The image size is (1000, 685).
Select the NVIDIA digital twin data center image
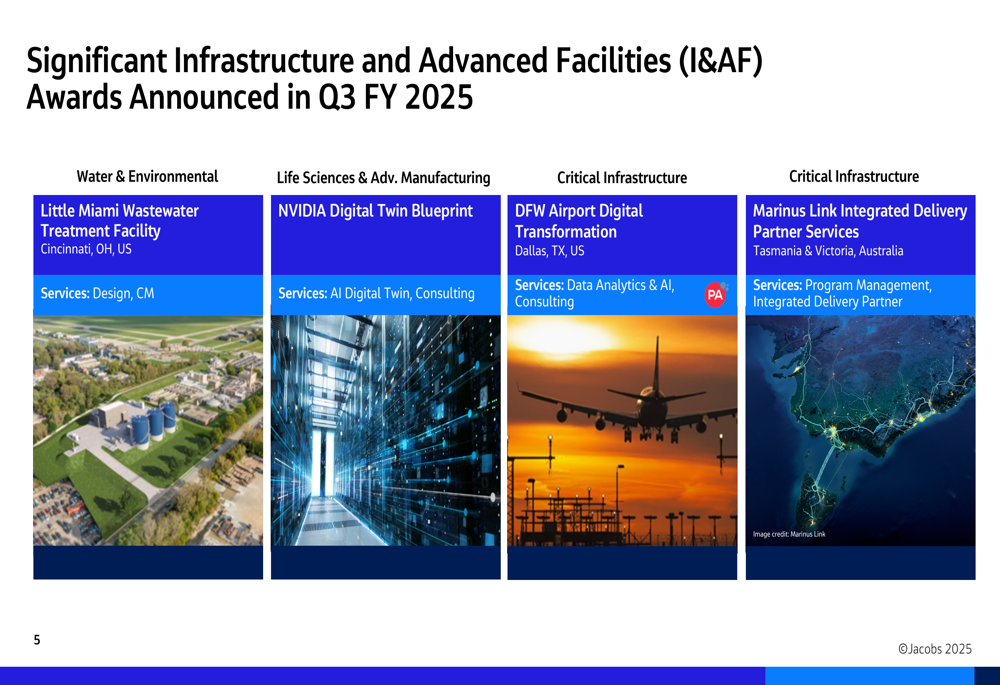click(x=386, y=431)
